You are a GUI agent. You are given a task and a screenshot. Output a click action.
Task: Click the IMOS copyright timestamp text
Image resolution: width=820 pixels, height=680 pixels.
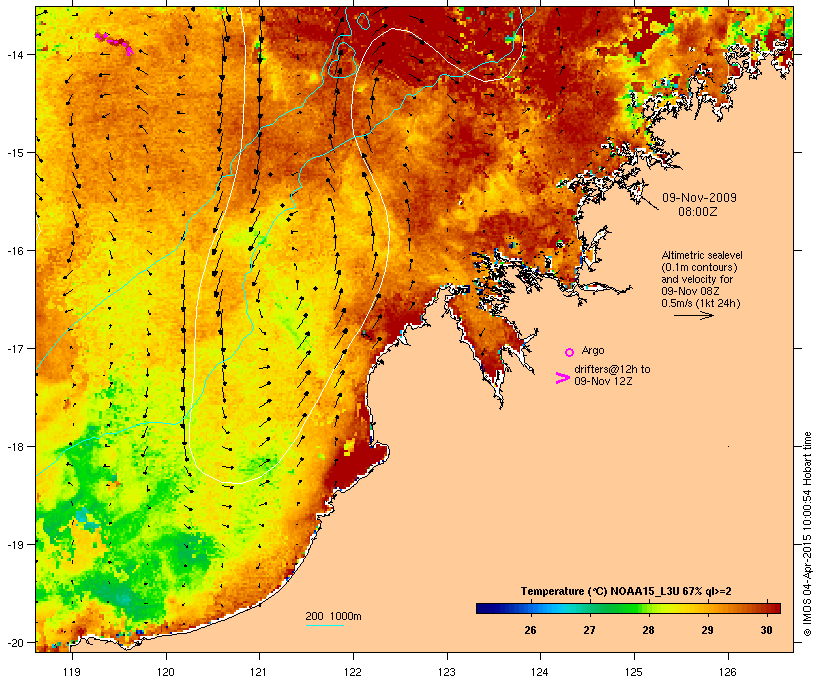pyautogui.click(x=807, y=534)
